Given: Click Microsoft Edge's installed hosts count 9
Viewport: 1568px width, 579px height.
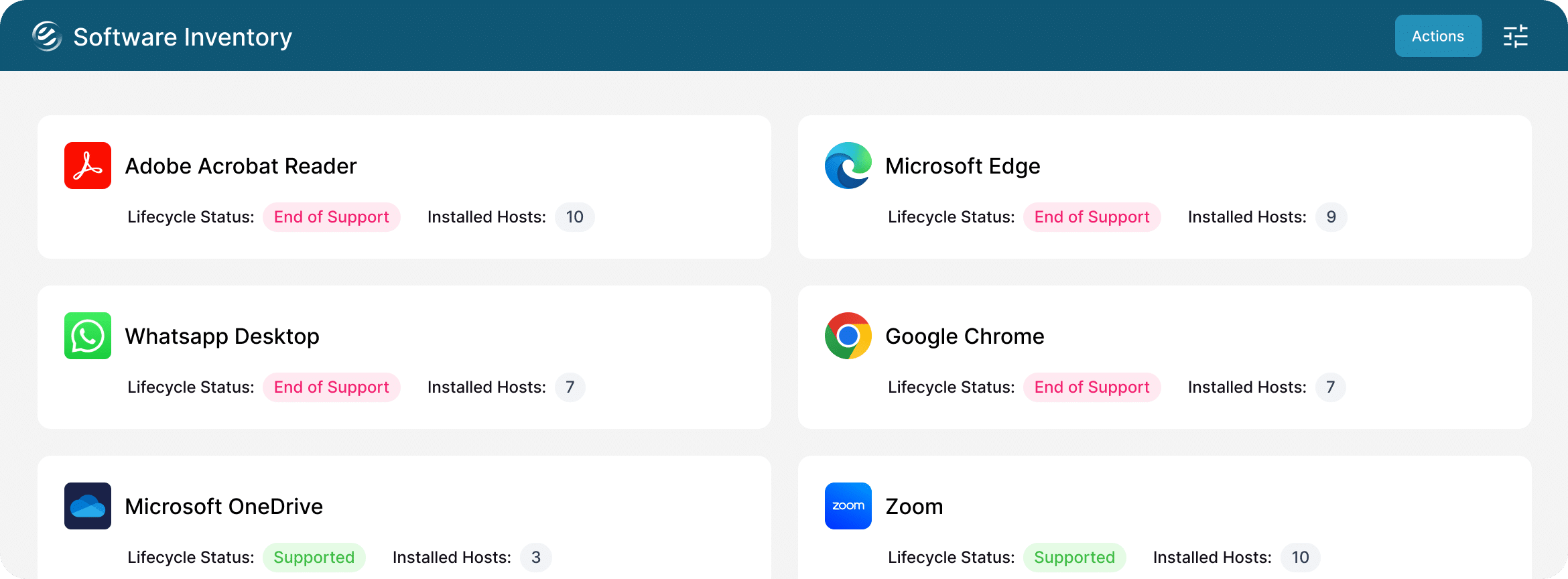Looking at the screenshot, I should (1331, 217).
